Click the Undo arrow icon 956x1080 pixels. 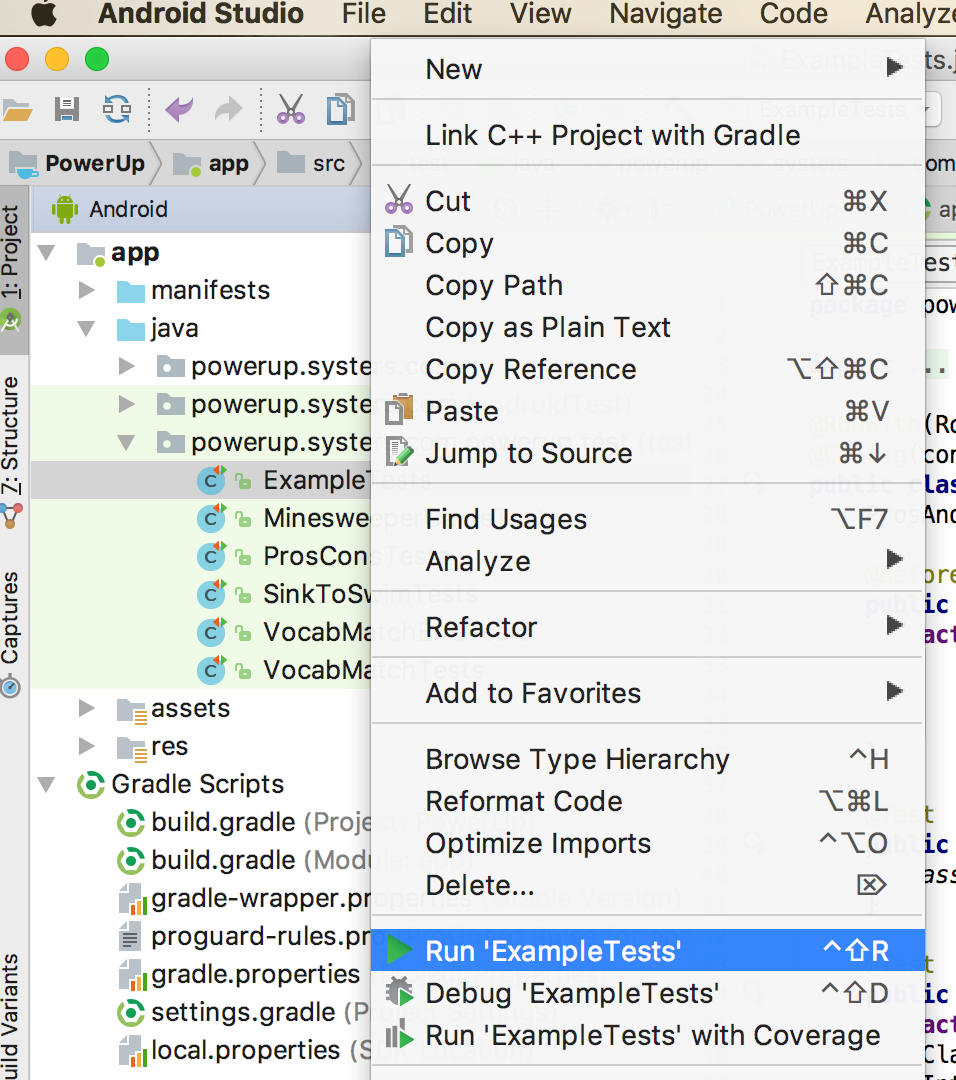click(179, 109)
